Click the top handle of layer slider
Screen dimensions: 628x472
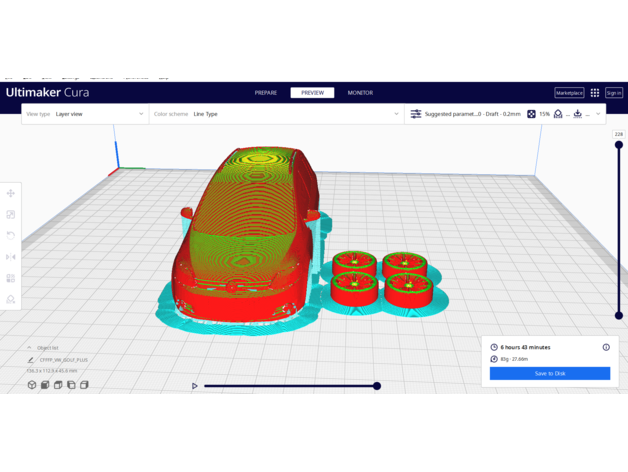click(x=619, y=145)
